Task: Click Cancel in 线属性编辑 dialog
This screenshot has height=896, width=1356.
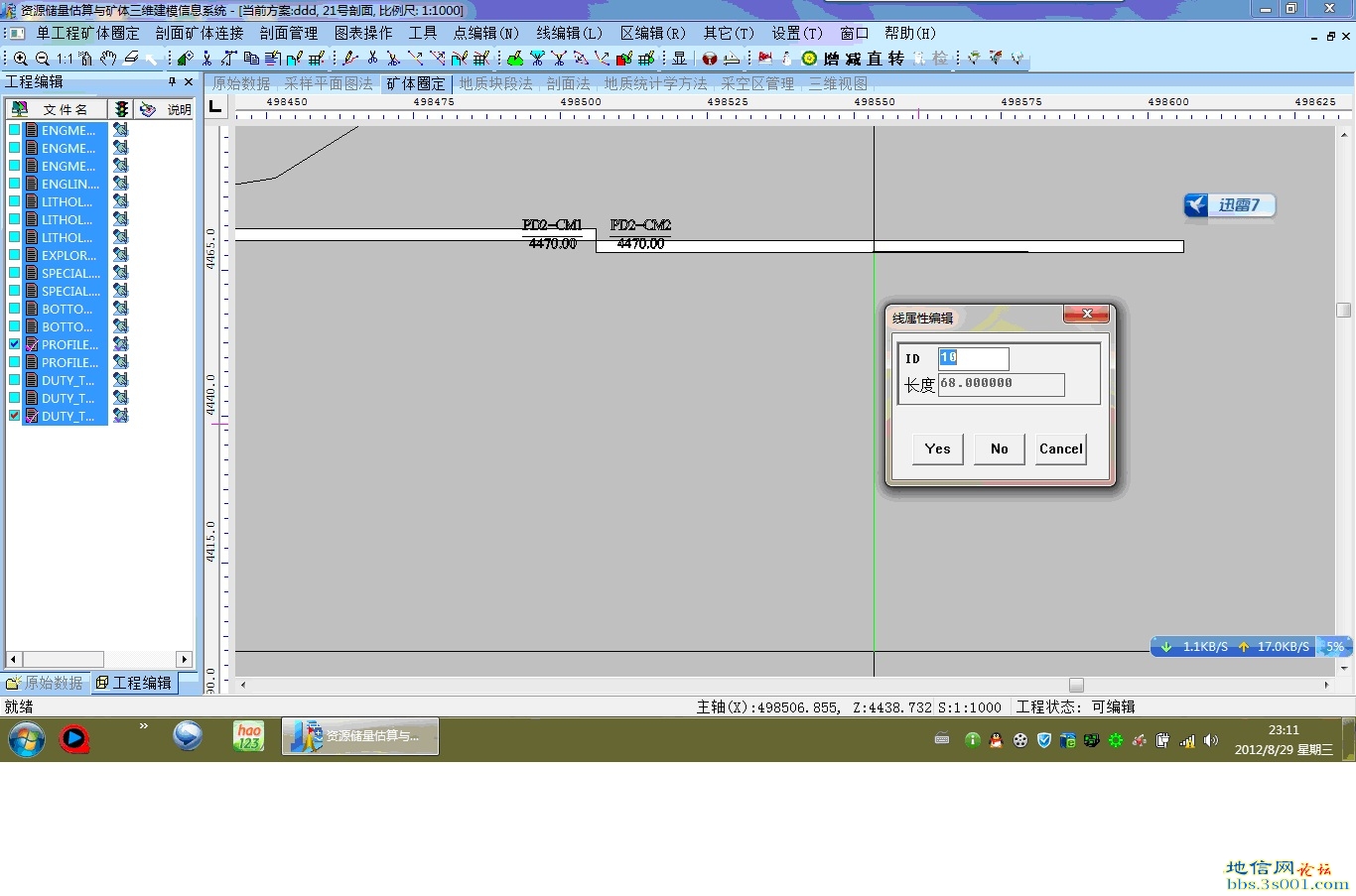Action: point(1061,448)
